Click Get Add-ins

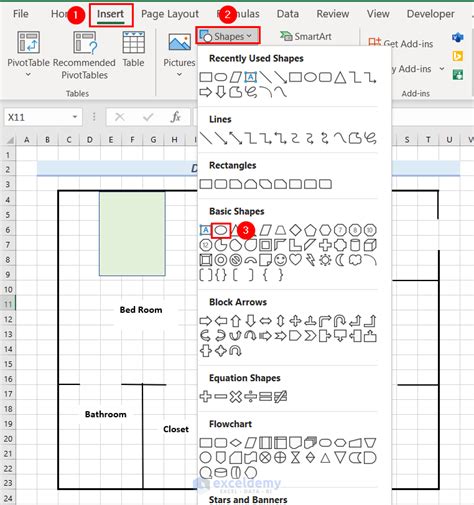click(401, 43)
